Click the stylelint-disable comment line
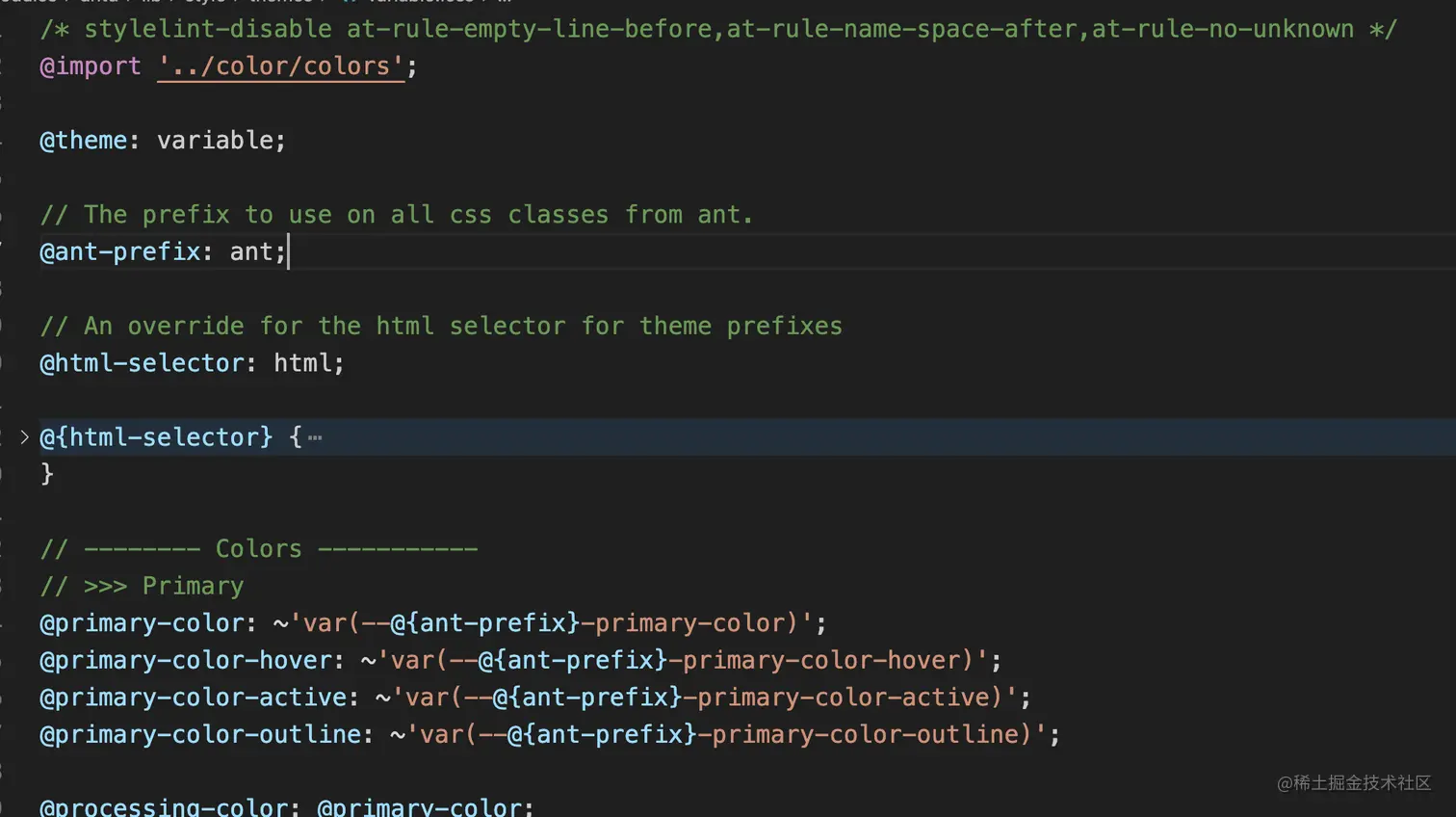 point(717,30)
